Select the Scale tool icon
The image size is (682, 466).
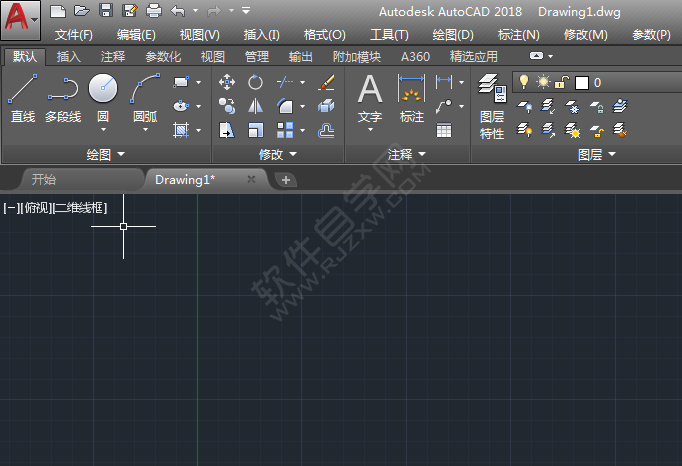tap(255, 130)
